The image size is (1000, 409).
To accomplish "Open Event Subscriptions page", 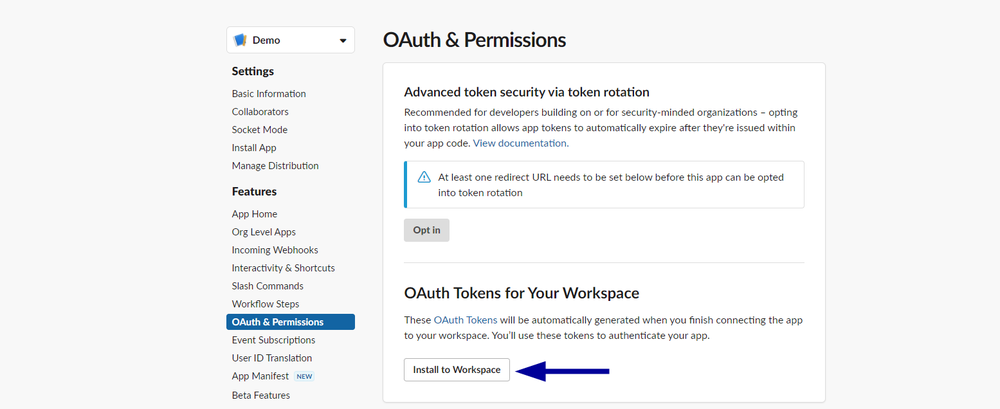I will (x=273, y=340).
